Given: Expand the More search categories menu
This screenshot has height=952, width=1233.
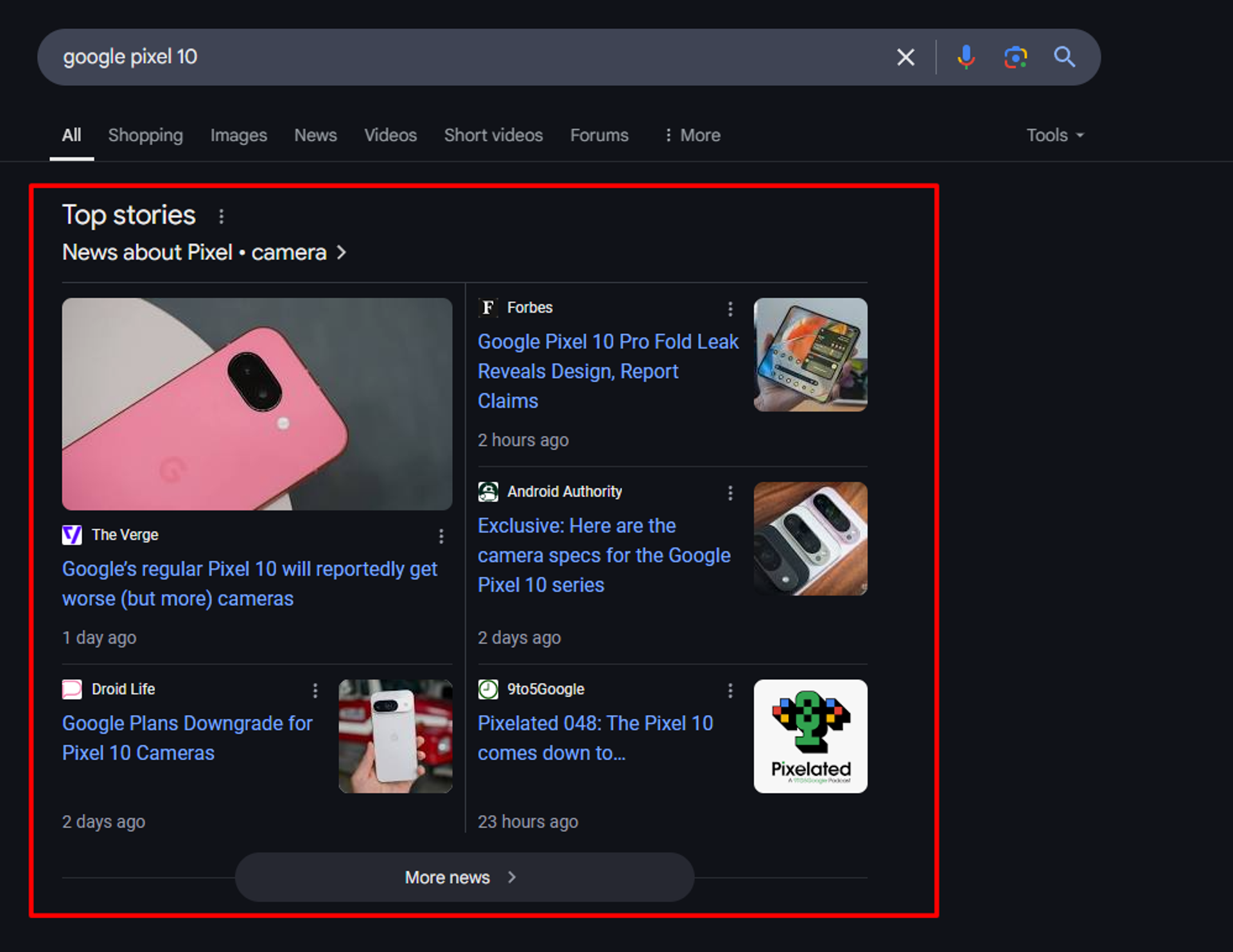Looking at the screenshot, I should [x=692, y=135].
